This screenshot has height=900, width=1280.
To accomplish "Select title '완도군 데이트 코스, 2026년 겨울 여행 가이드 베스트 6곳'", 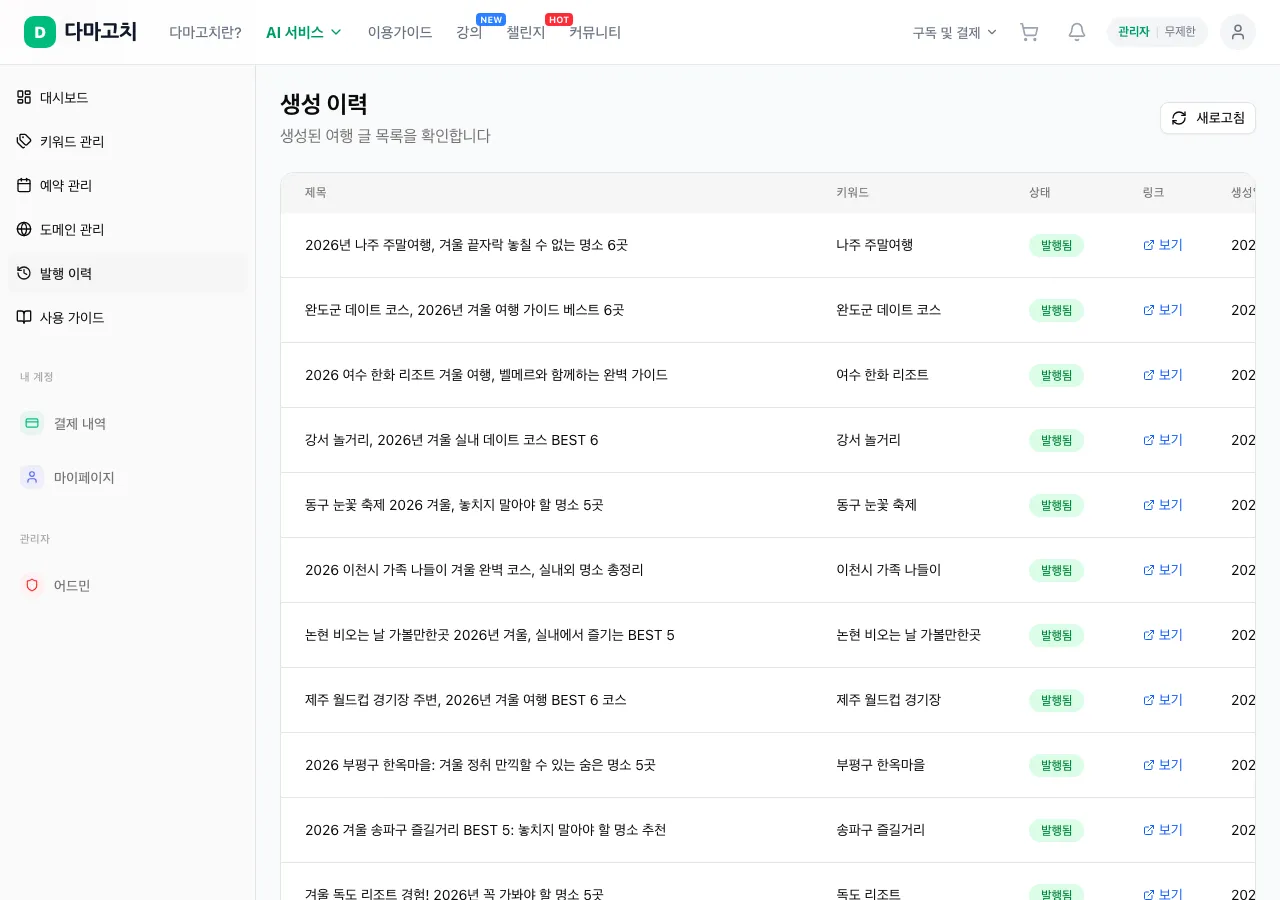I will click(464, 310).
